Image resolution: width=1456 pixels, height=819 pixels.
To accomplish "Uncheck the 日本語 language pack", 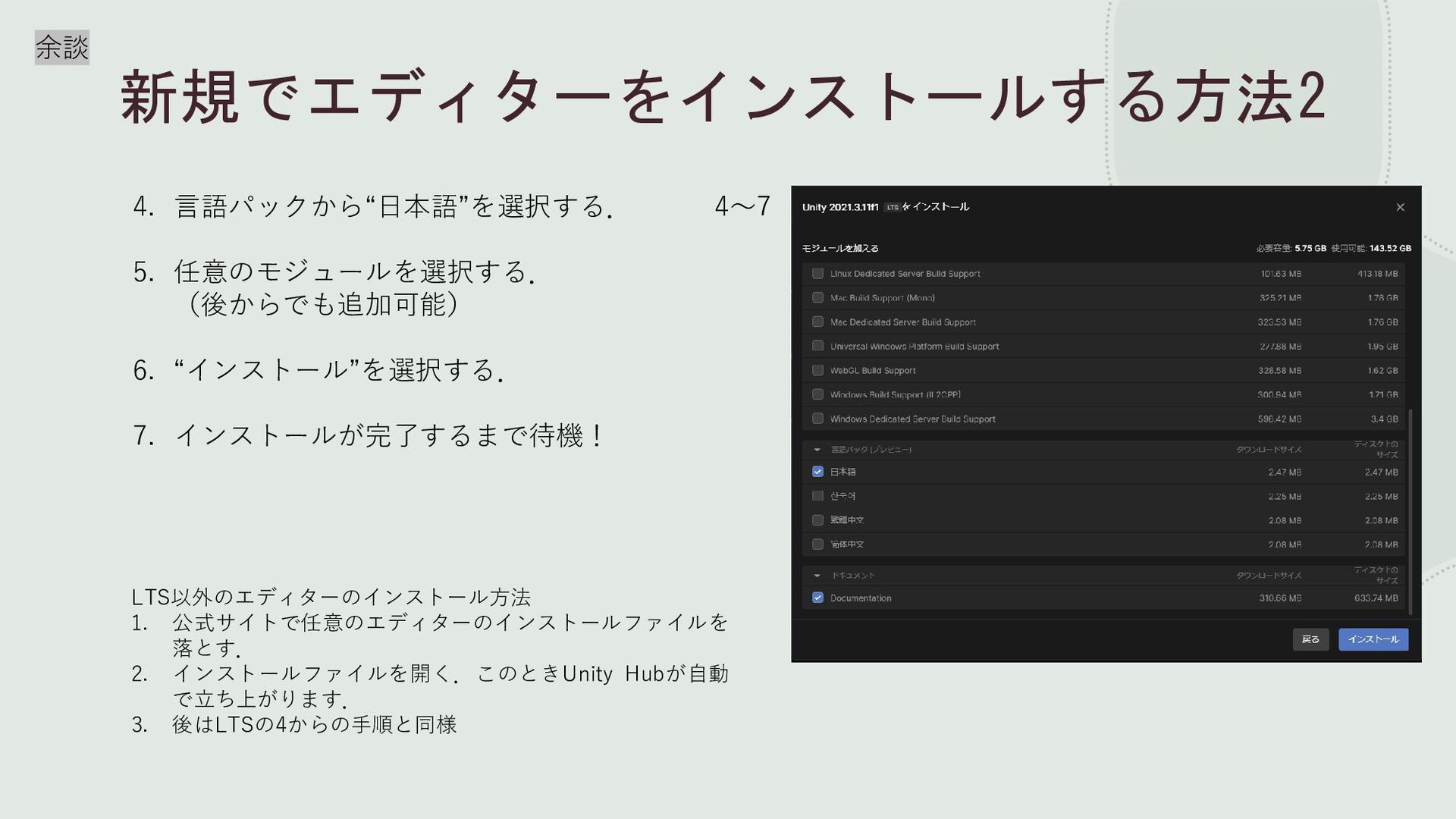I will pyautogui.click(x=817, y=472).
